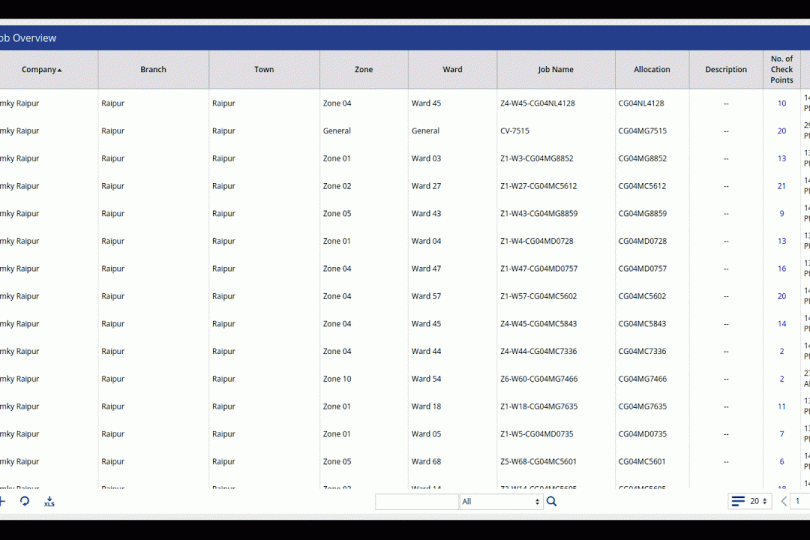The height and width of the screenshot is (540, 810).
Task: Click the Z6-W60-CG04MG7466 job name cell
Action: (x=538, y=379)
